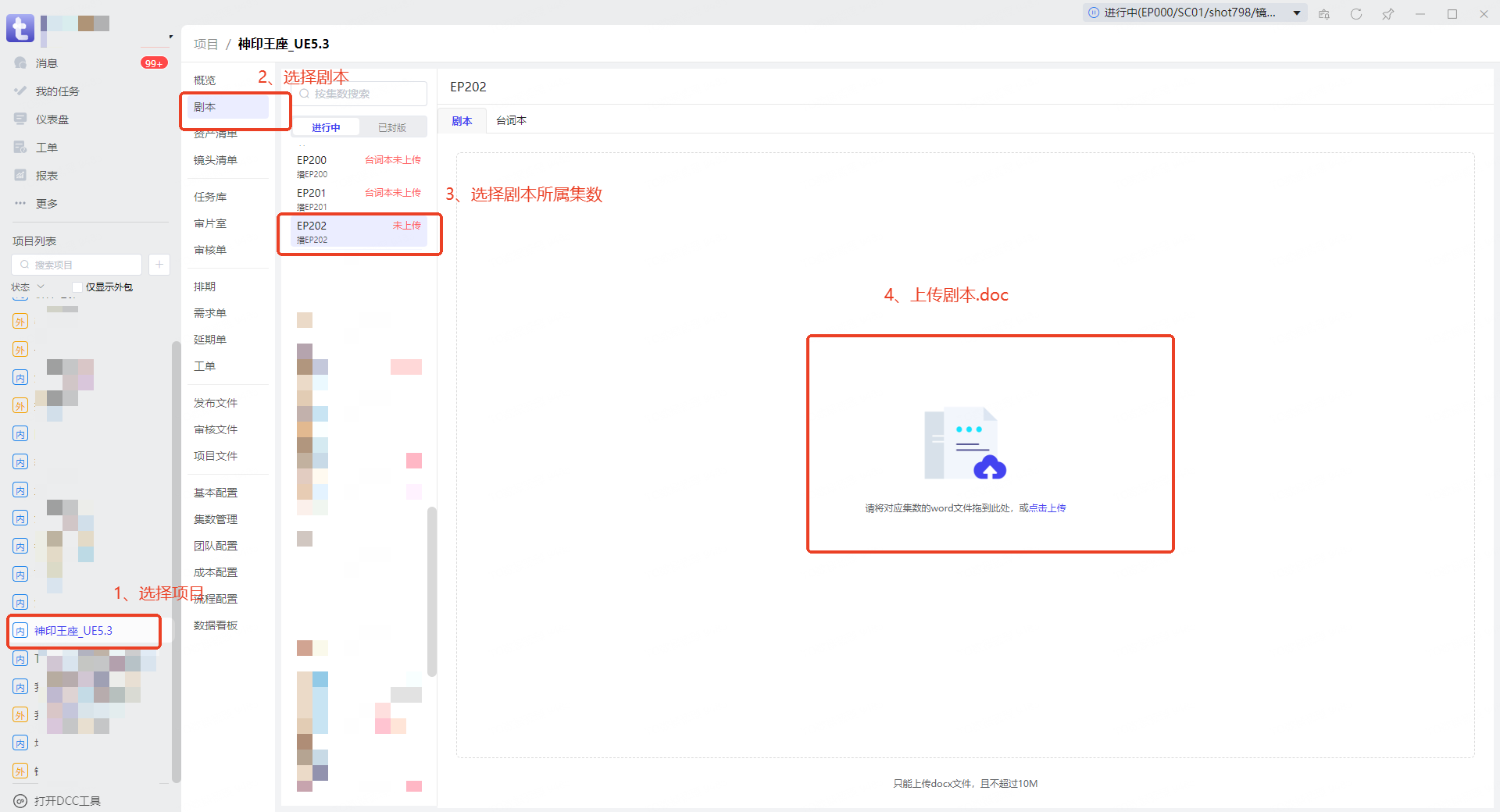Click the 未上传 status of EP202
This screenshot has height=812, width=1500.
(406, 226)
